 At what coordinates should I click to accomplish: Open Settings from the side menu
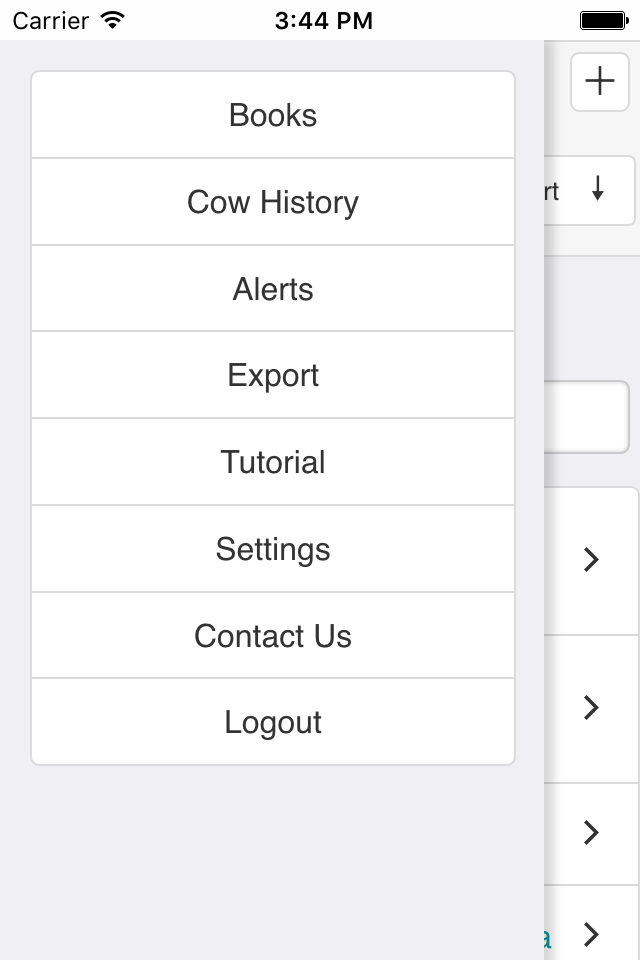(x=273, y=549)
